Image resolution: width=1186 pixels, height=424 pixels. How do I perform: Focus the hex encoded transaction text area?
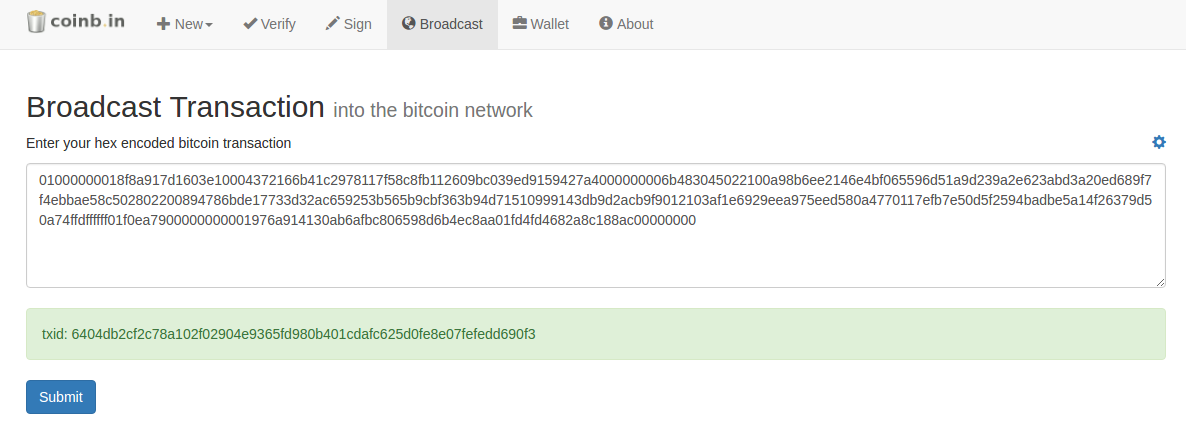(596, 225)
